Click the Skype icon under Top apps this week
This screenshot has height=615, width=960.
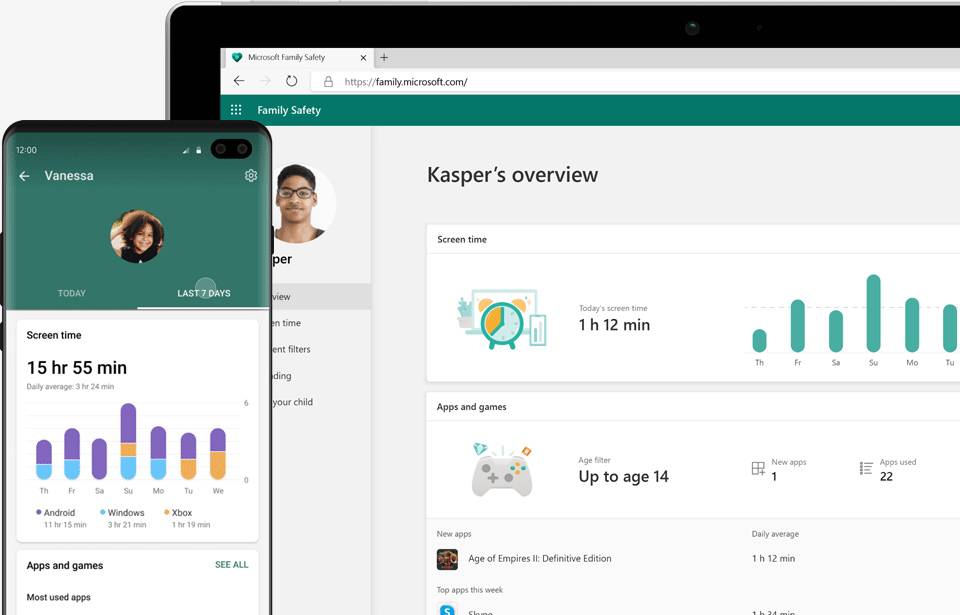click(446, 610)
